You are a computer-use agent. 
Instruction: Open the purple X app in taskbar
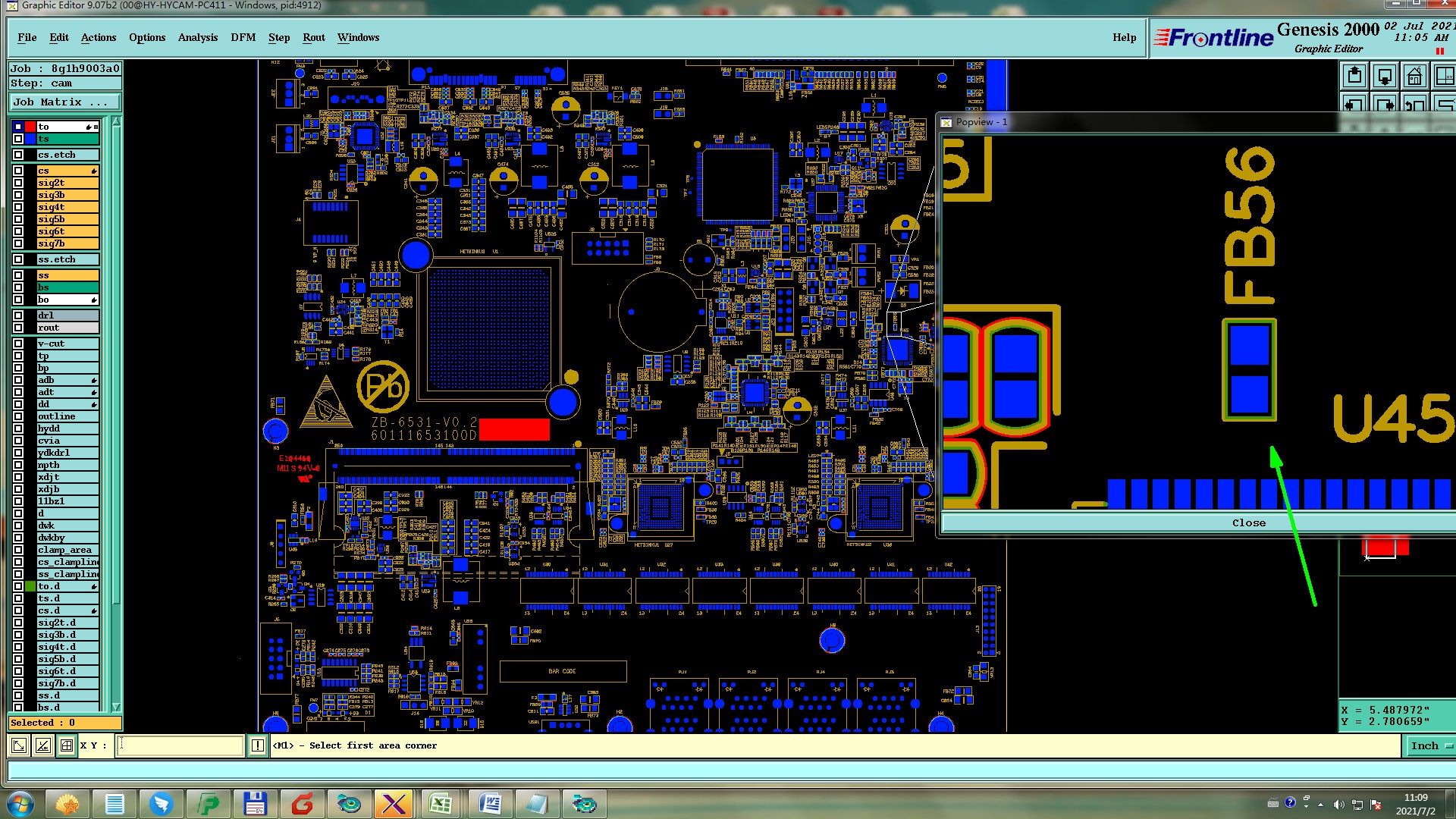tap(394, 804)
